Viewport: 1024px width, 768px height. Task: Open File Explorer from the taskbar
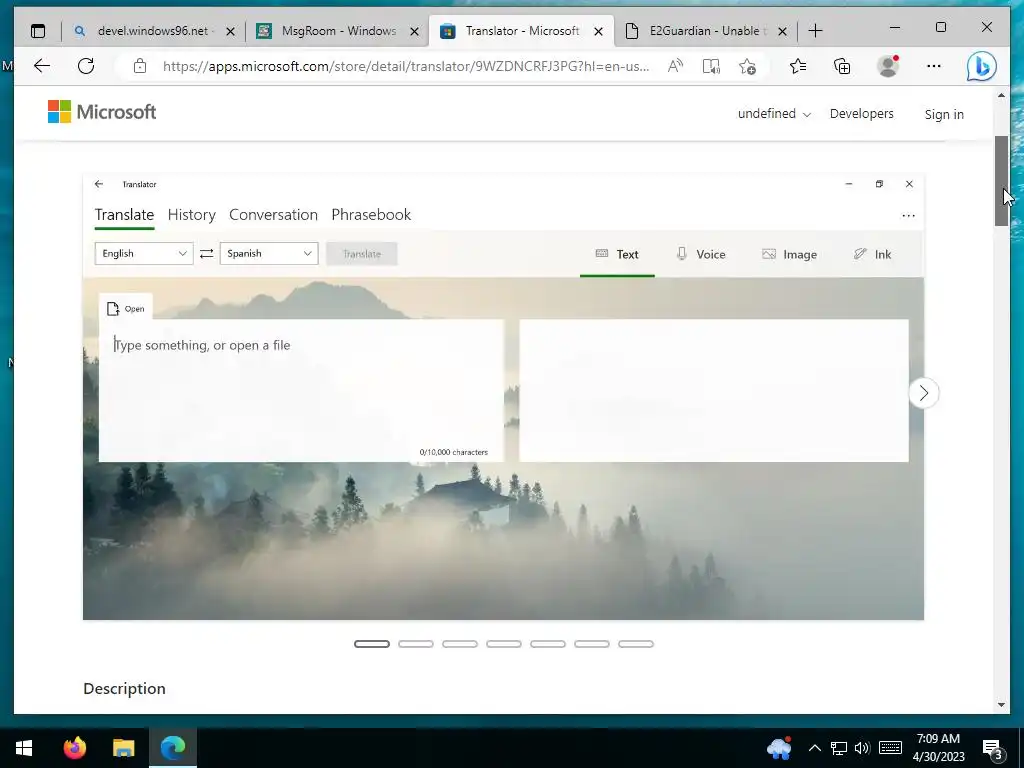point(123,748)
